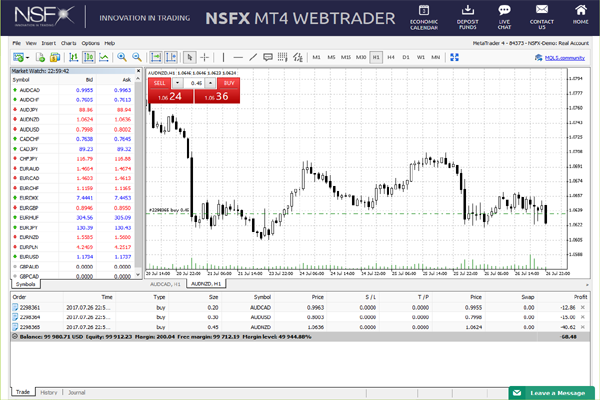600x400 pixels.
Task: Decrease the order volume with down arrow
Action: point(177,83)
